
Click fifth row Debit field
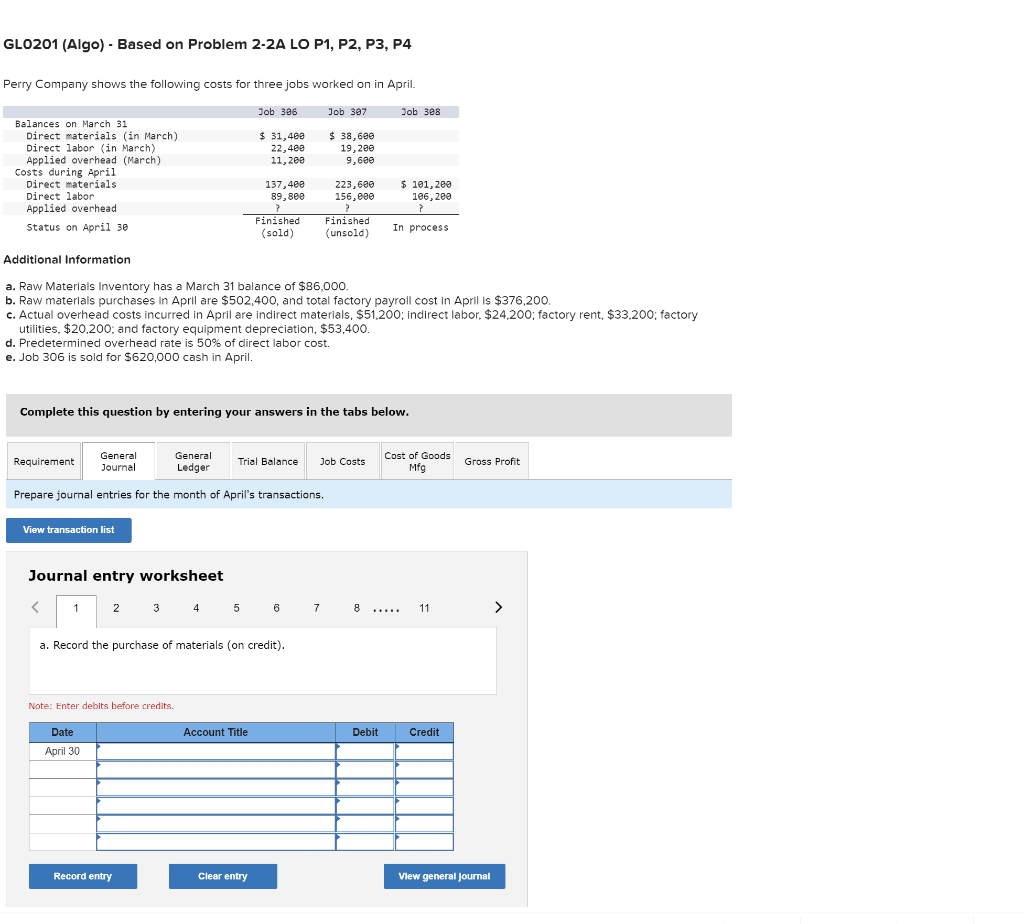pos(365,824)
